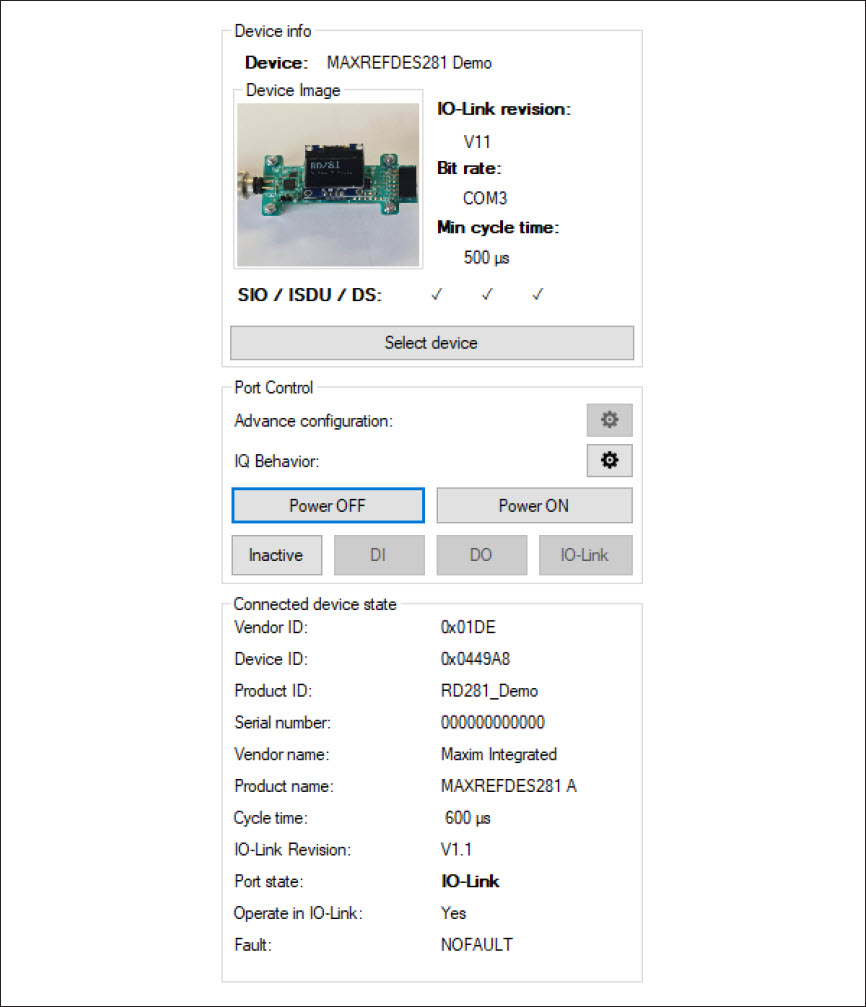Image resolution: width=866 pixels, height=1007 pixels.
Task: Click the SIO support checkmark
Action: pyautogui.click(x=437, y=294)
